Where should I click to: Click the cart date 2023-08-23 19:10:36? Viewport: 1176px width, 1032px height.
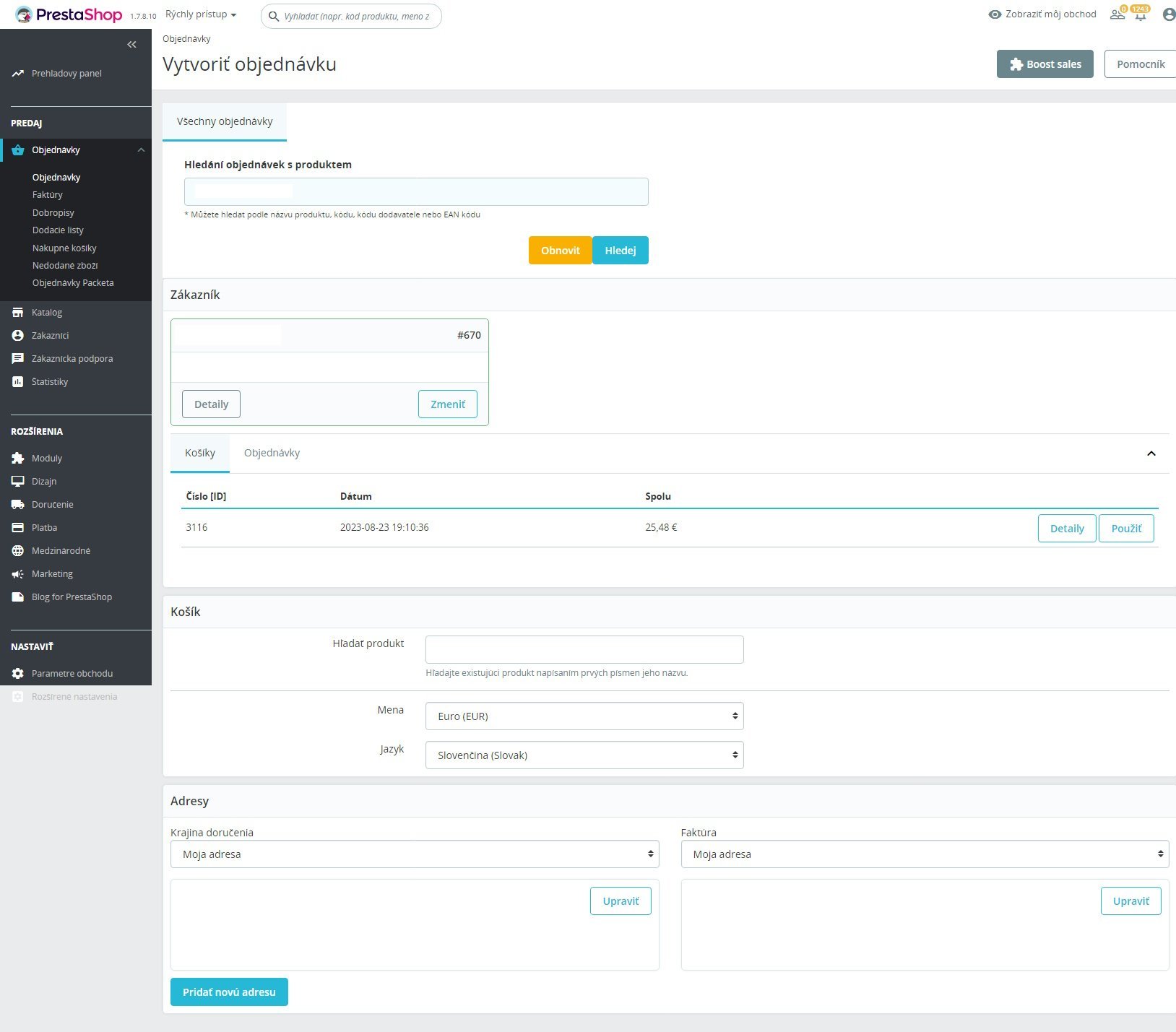384,528
